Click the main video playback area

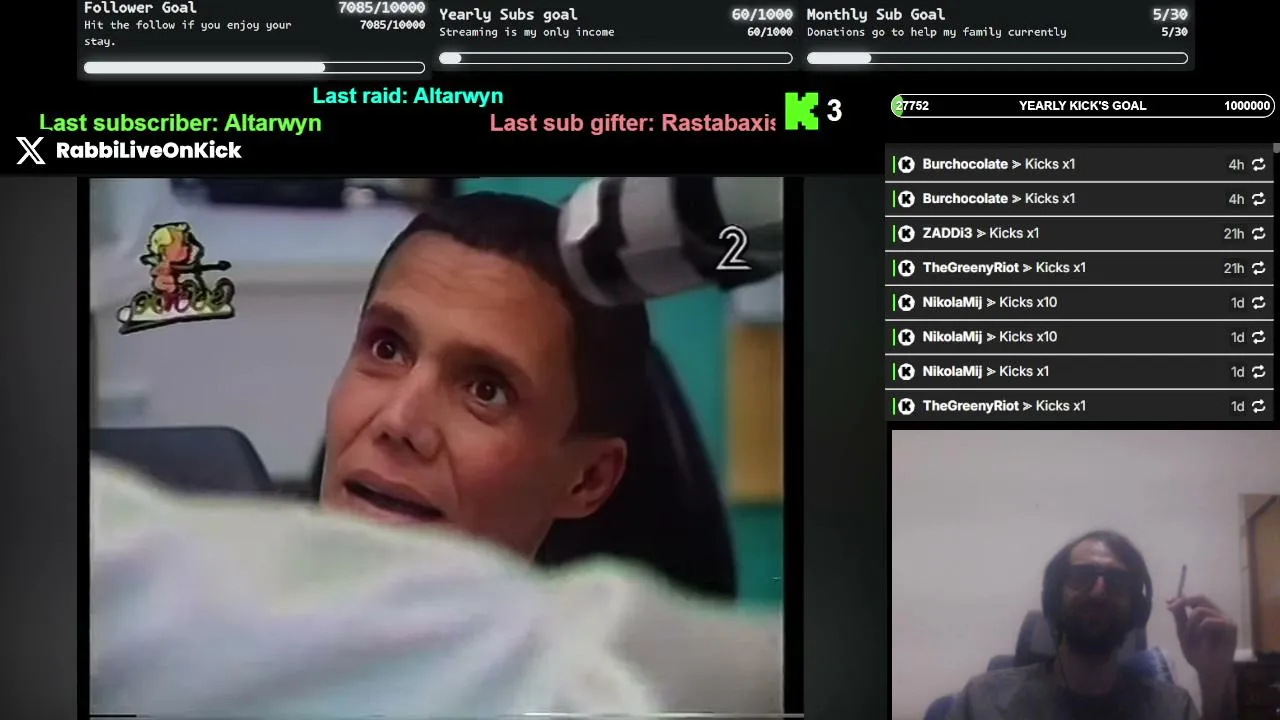coord(436,447)
